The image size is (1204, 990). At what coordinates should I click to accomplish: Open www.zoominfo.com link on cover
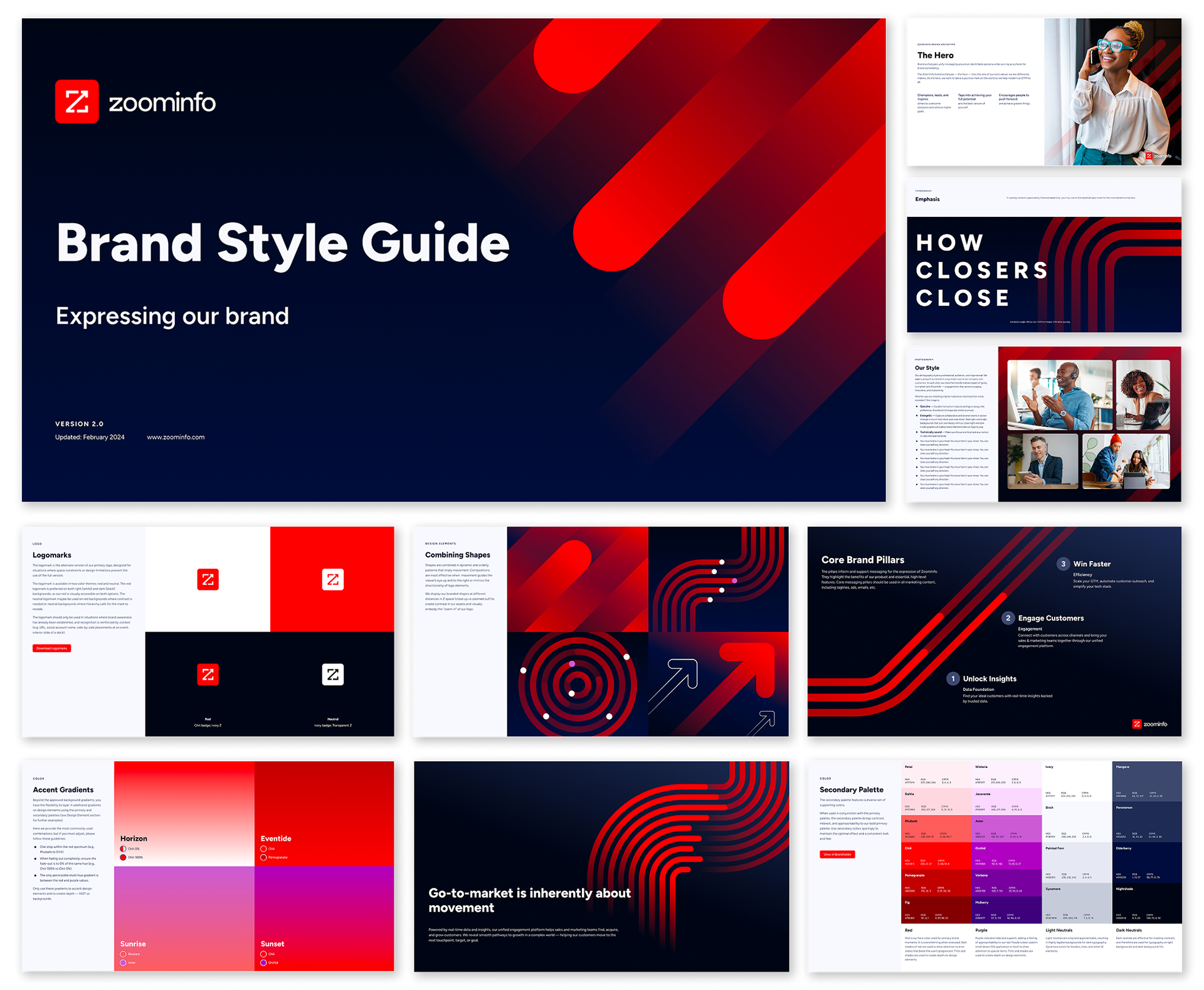[x=176, y=437]
